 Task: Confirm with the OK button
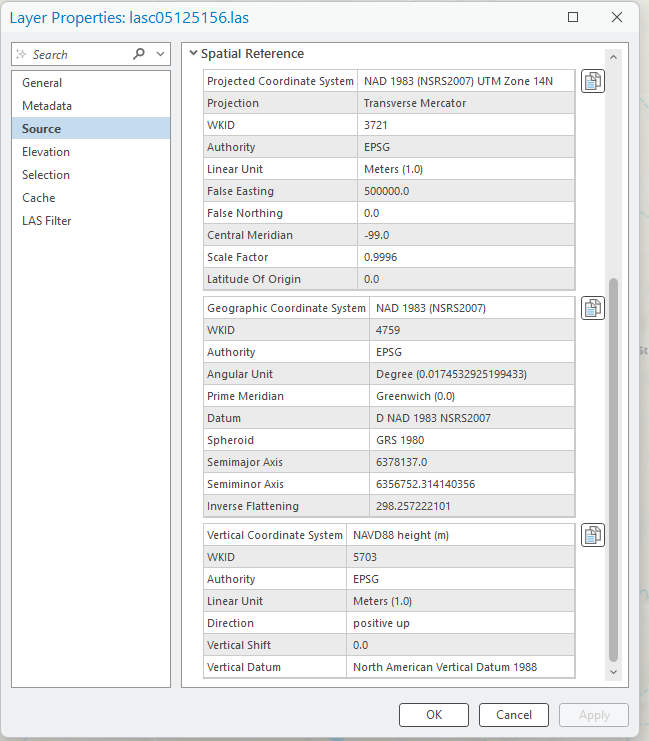[x=434, y=715]
